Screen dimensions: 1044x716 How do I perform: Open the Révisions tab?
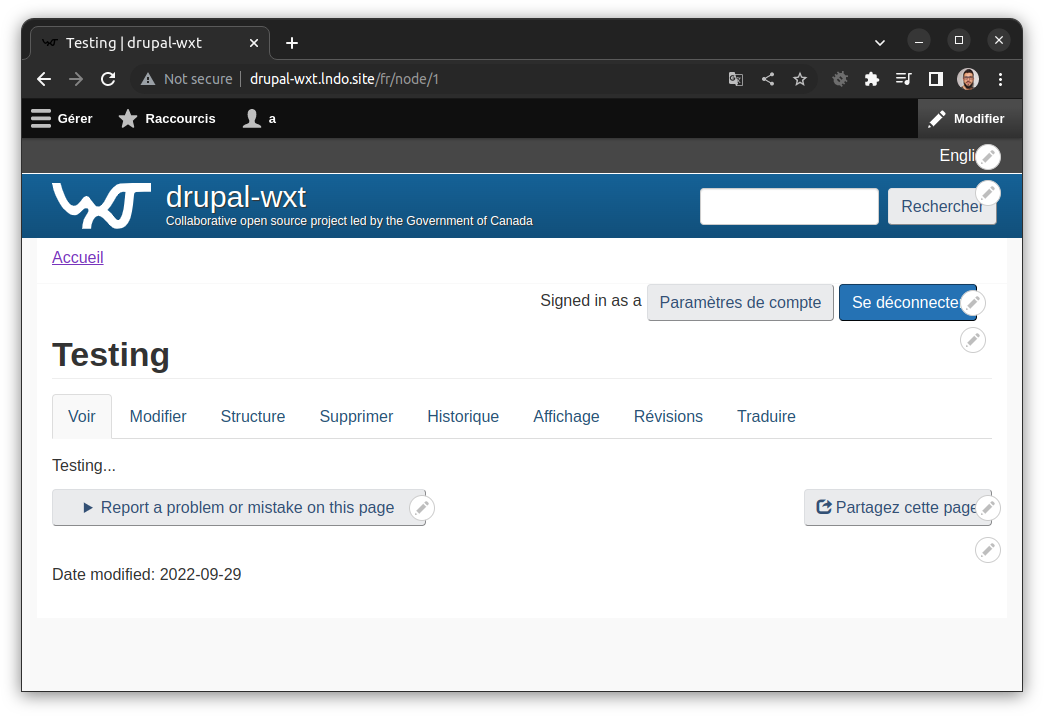click(x=668, y=416)
